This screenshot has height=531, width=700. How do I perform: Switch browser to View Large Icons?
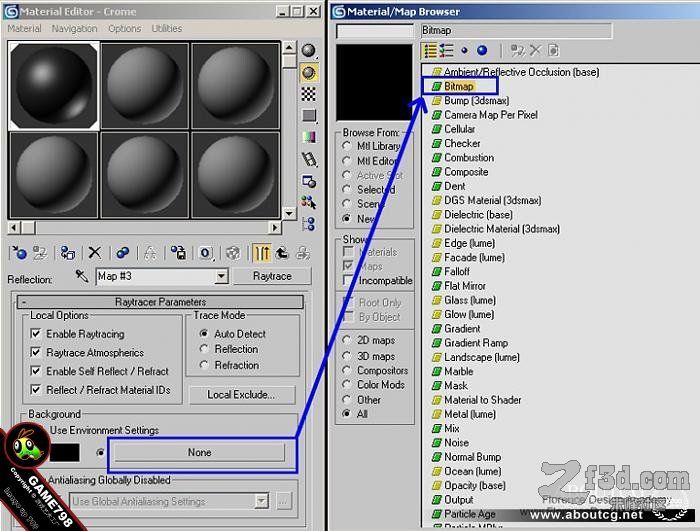click(482, 50)
